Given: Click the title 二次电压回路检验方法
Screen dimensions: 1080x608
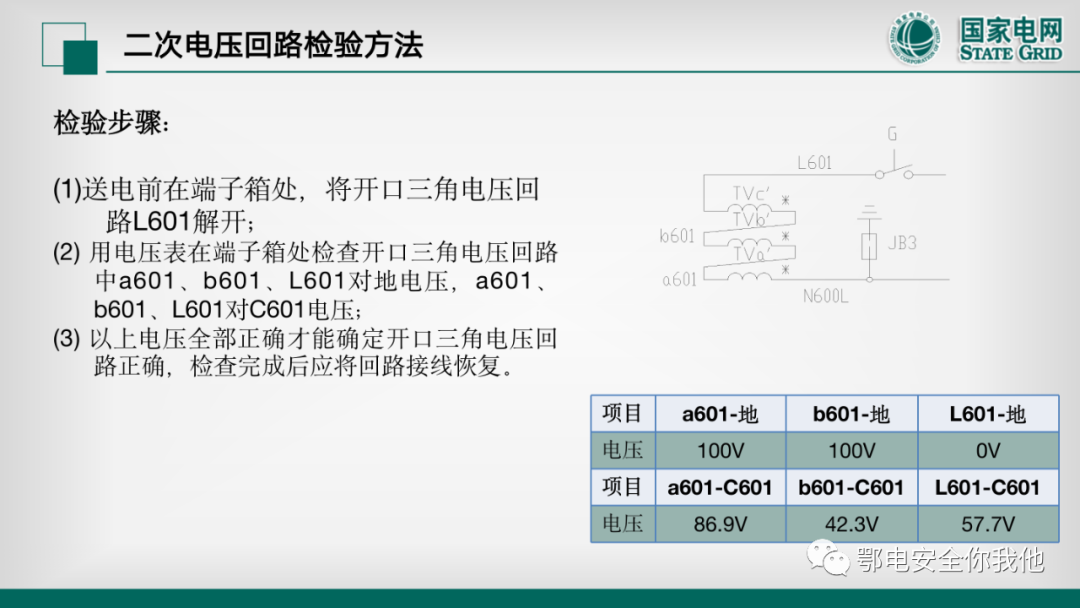Looking at the screenshot, I should pos(273,46).
